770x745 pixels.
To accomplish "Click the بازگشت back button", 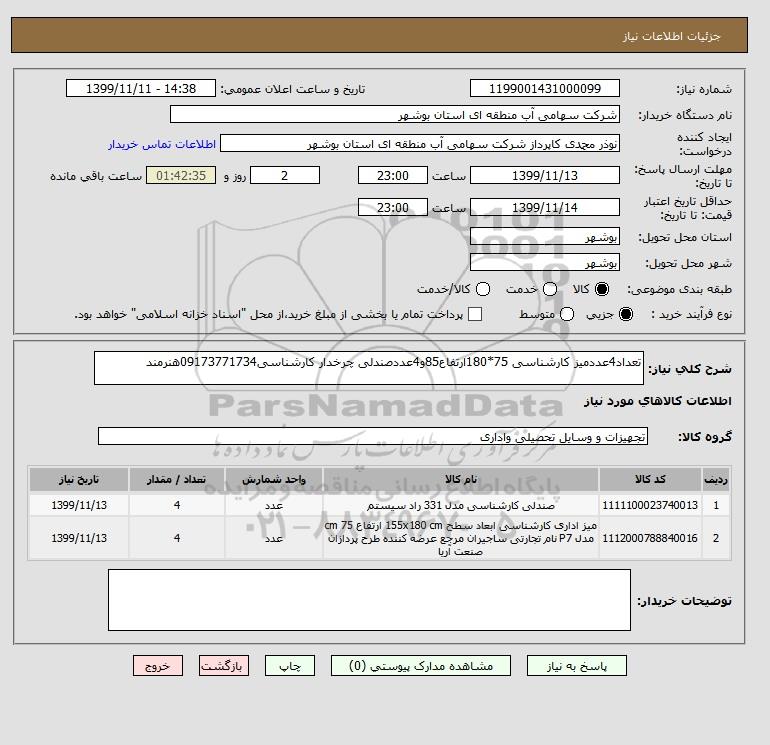I will coord(224,666).
